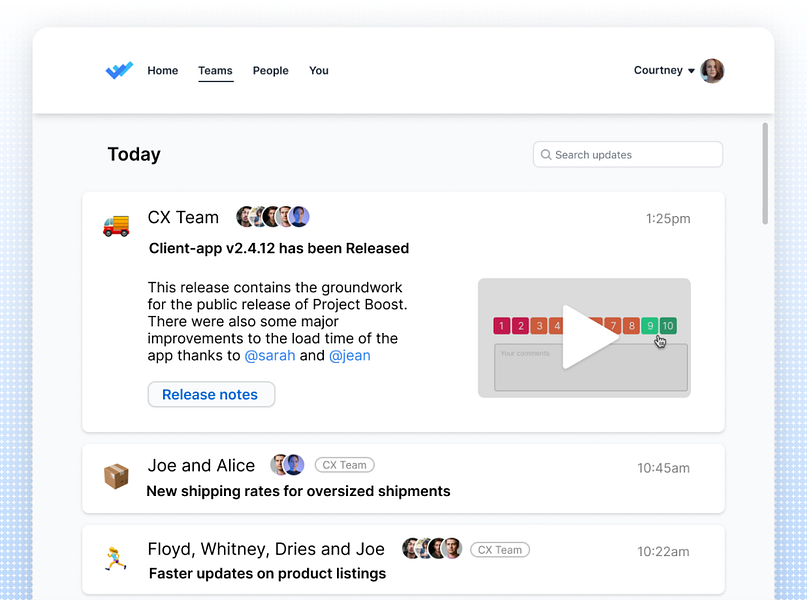Click Courtney's profile avatar

[712, 70]
